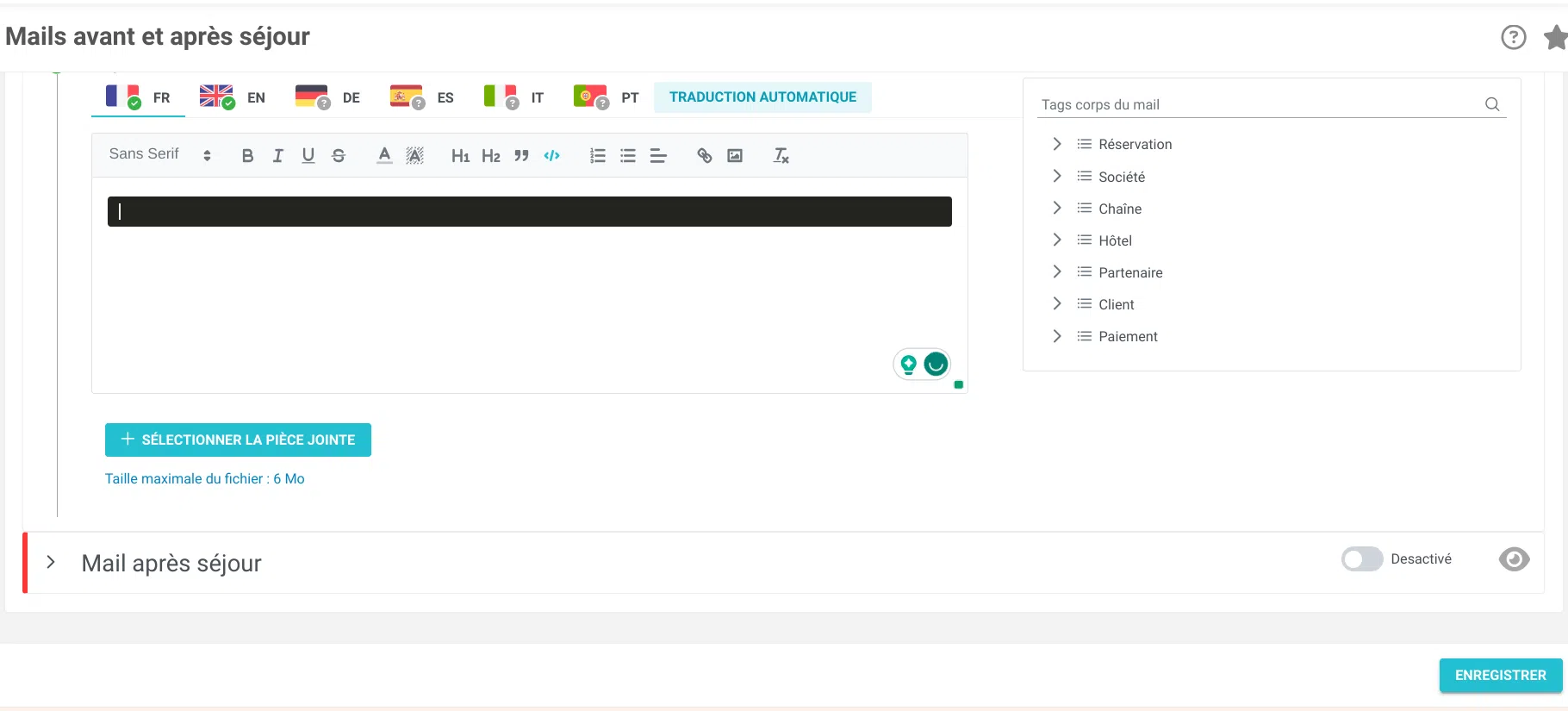Switch to the IT language tab
Screen dimensions: 1568x711
coord(514,97)
